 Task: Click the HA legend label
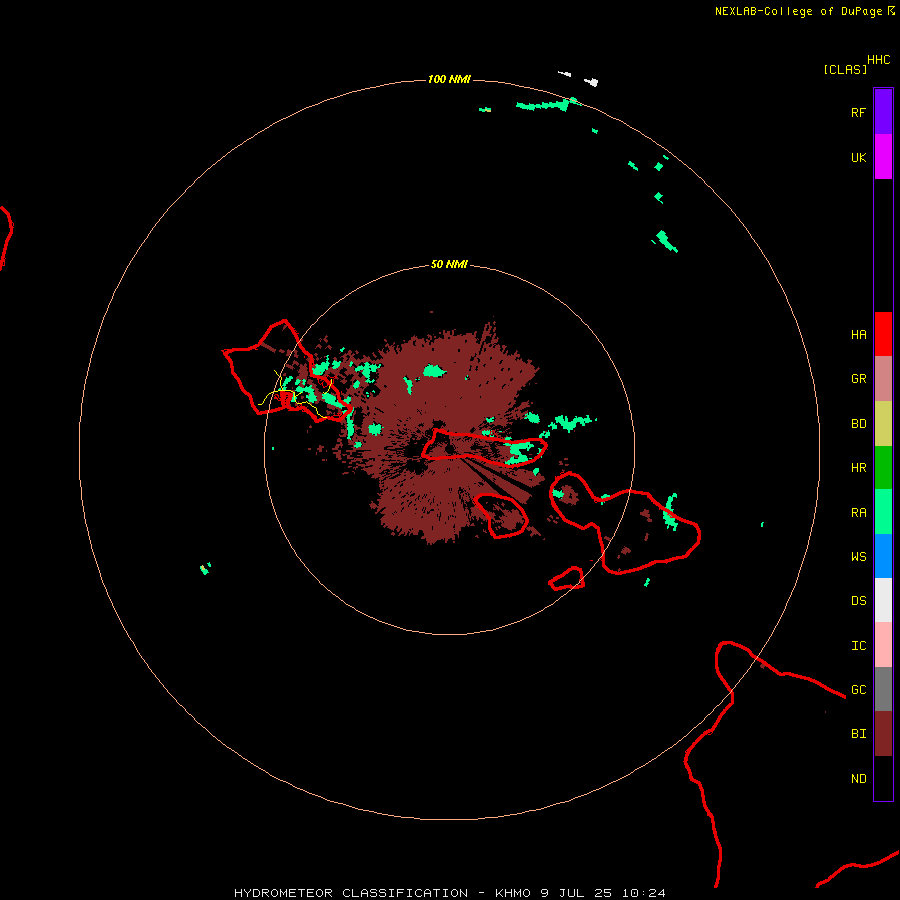tap(859, 335)
